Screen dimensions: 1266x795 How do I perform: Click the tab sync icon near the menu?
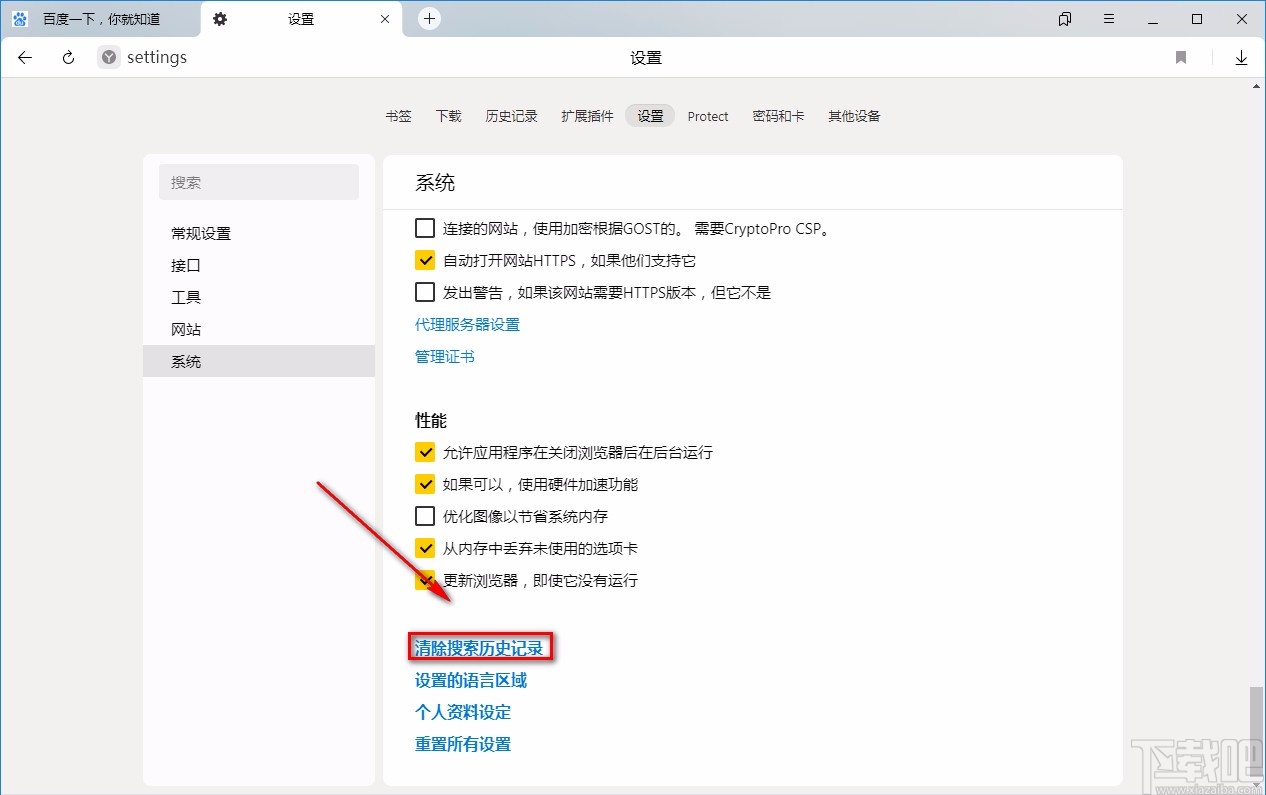click(1064, 18)
